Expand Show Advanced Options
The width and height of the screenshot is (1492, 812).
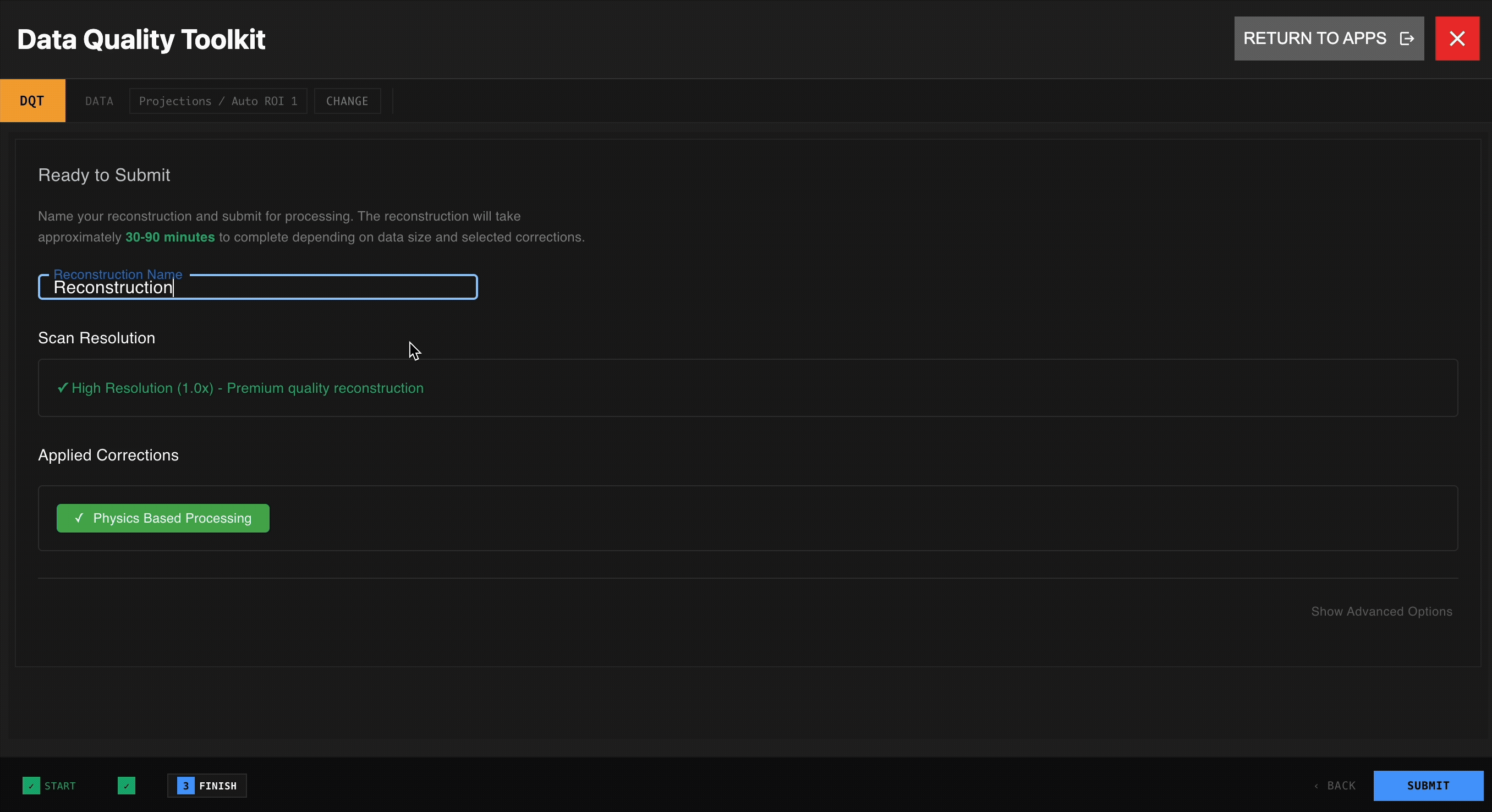click(x=1380, y=611)
